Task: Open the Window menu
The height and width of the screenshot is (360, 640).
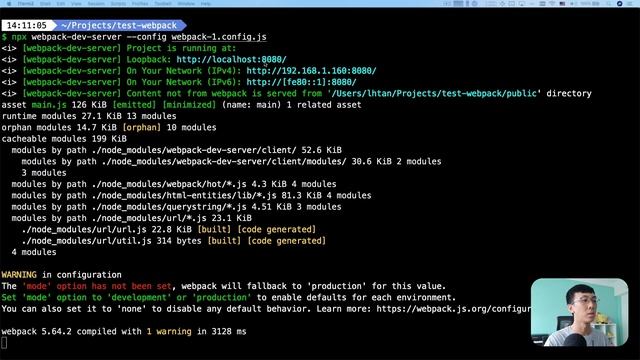Action: [x=186, y=4]
